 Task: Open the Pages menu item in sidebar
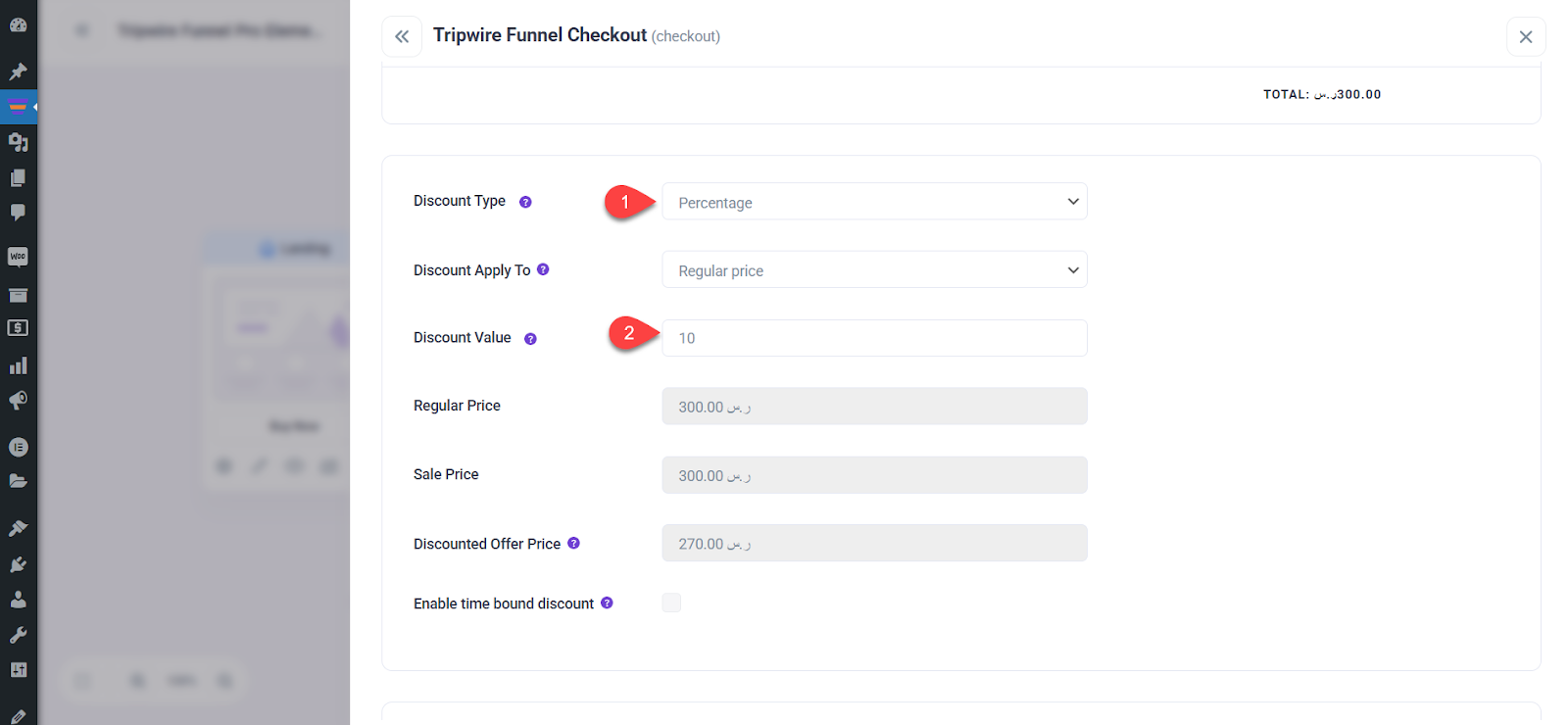(18, 177)
